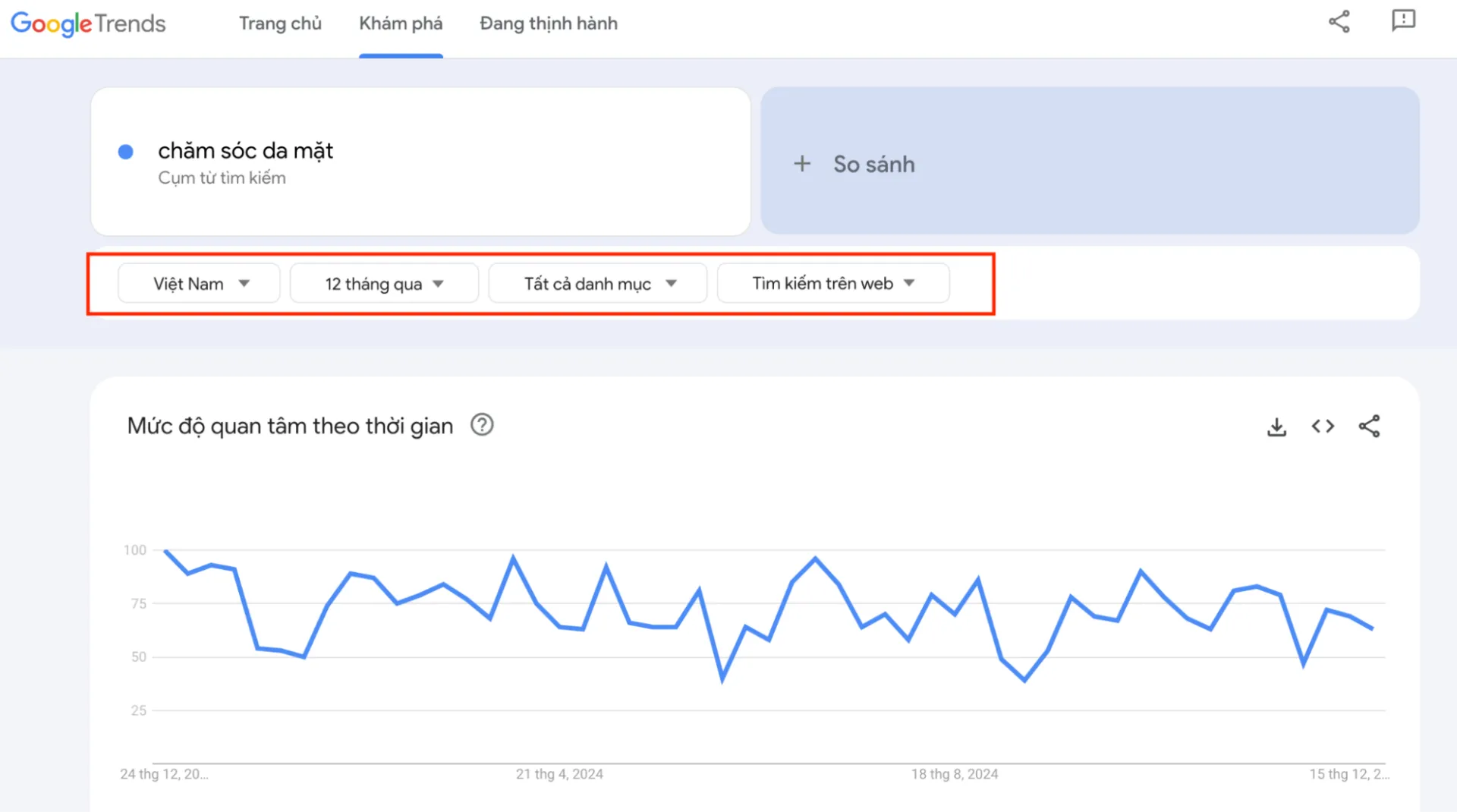
Task: Share the interest over time chart
Action: pyautogui.click(x=1369, y=426)
